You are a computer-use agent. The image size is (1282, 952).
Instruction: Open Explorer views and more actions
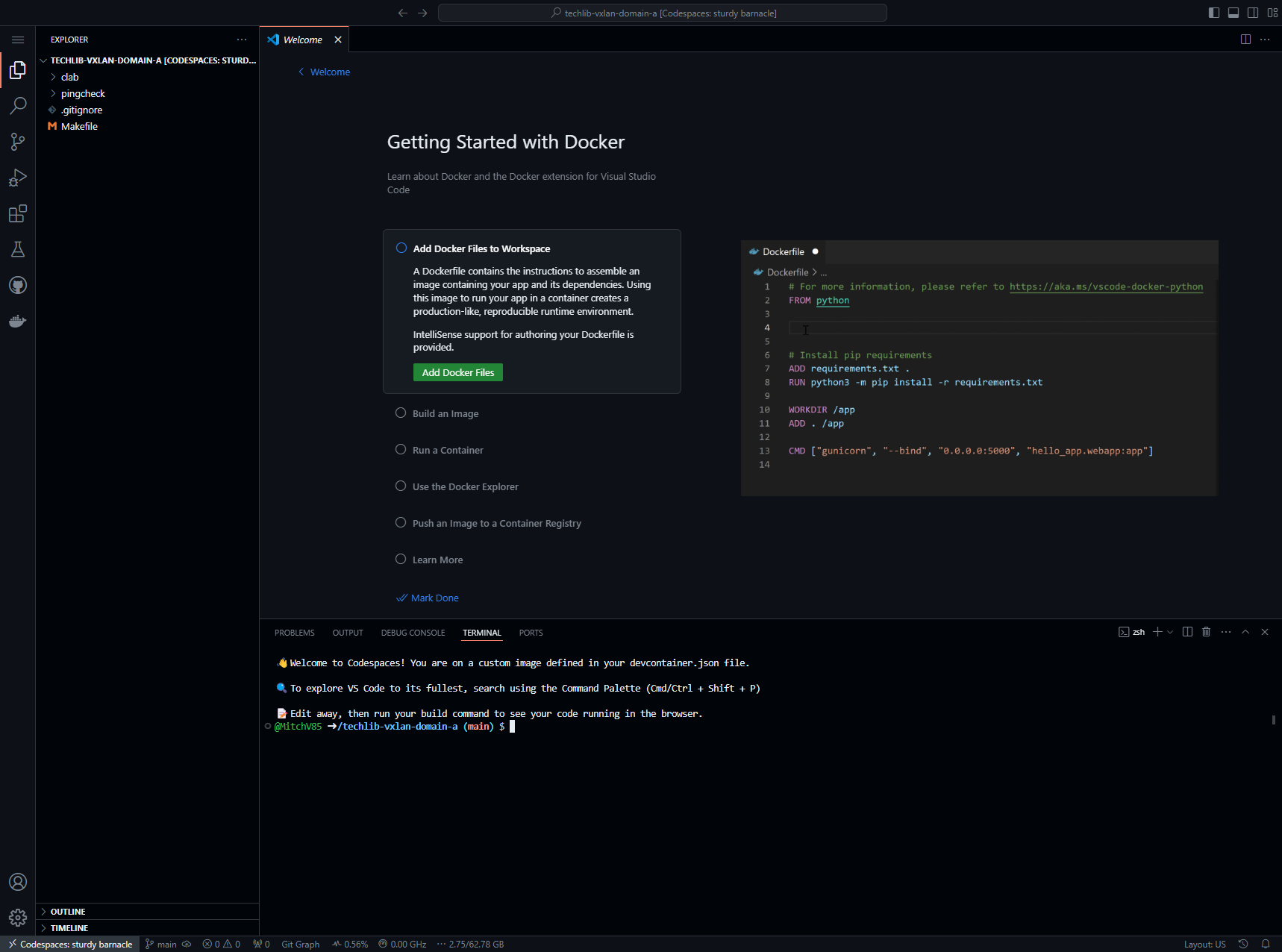point(242,40)
